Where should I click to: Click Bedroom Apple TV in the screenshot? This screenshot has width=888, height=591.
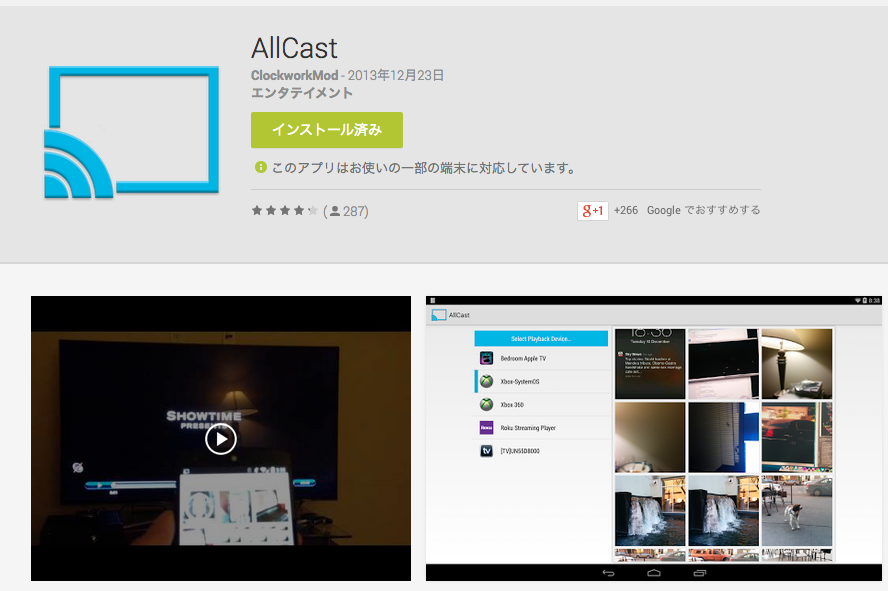(x=523, y=358)
